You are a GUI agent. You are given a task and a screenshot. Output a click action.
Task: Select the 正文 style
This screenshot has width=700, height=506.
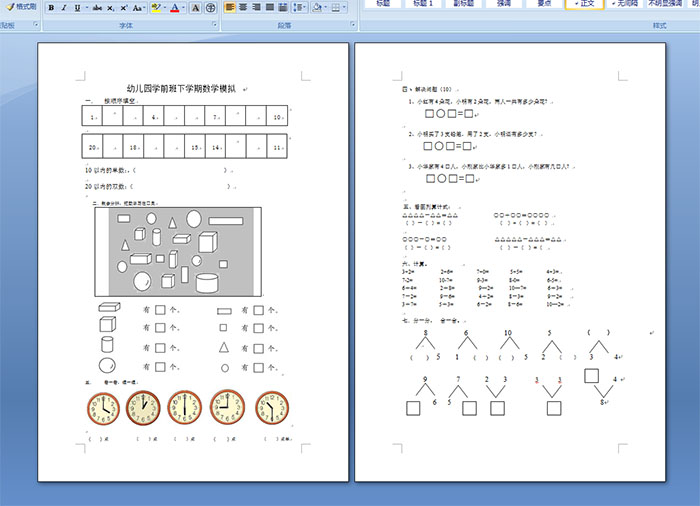584,4
